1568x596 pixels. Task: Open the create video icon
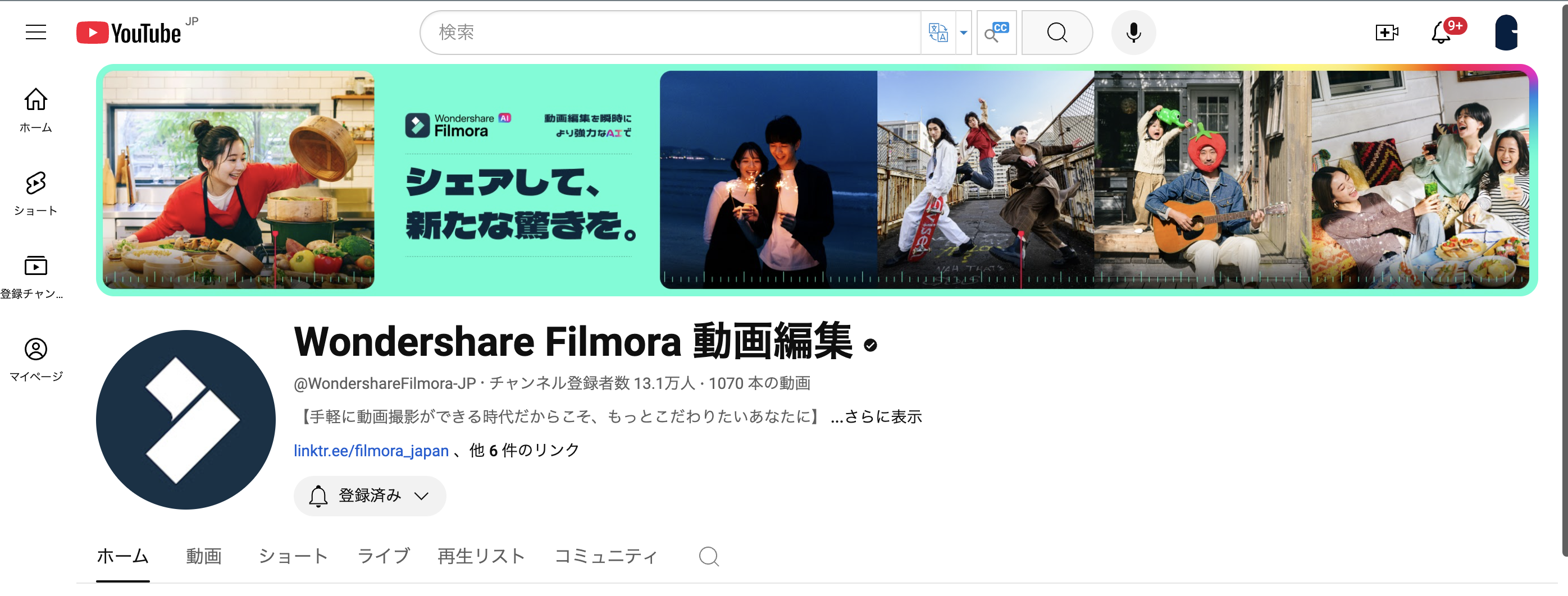click(1387, 33)
